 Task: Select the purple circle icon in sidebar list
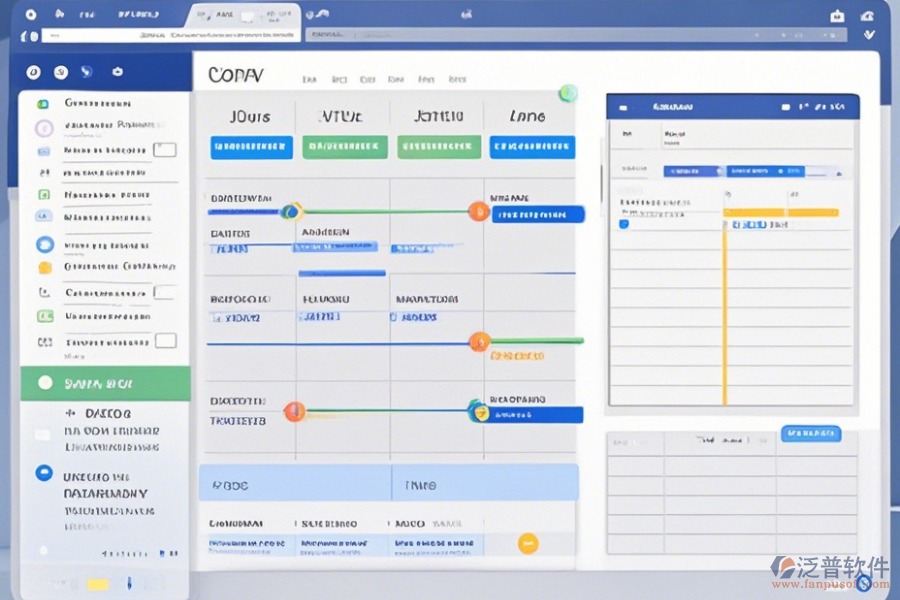[x=44, y=127]
